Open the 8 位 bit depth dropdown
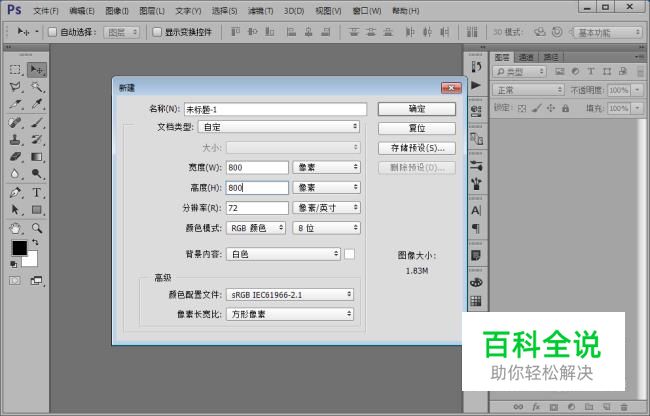The width and height of the screenshot is (650, 416). click(326, 228)
